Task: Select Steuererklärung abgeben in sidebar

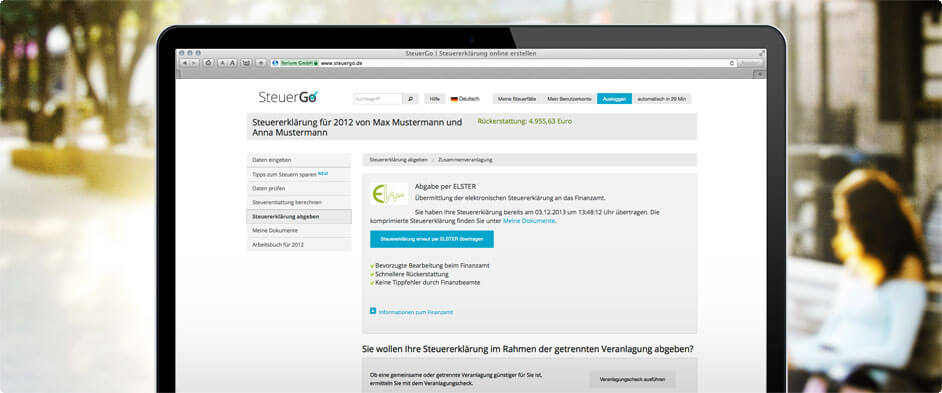Action: (x=299, y=216)
